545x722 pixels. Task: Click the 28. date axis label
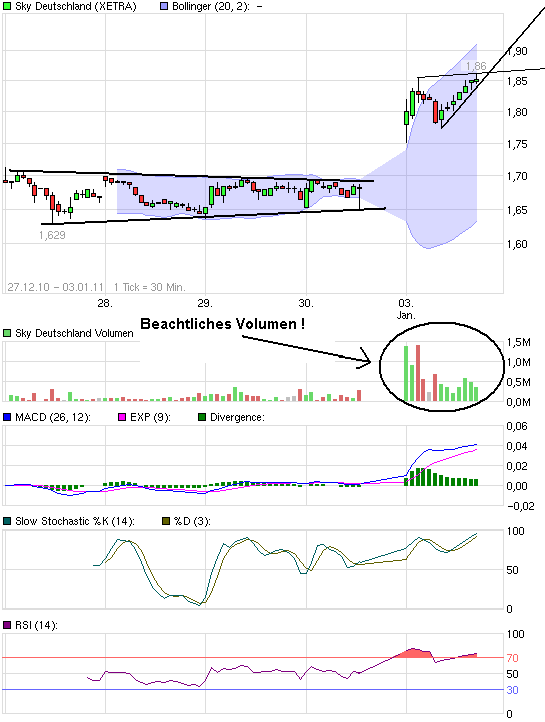(x=105, y=303)
